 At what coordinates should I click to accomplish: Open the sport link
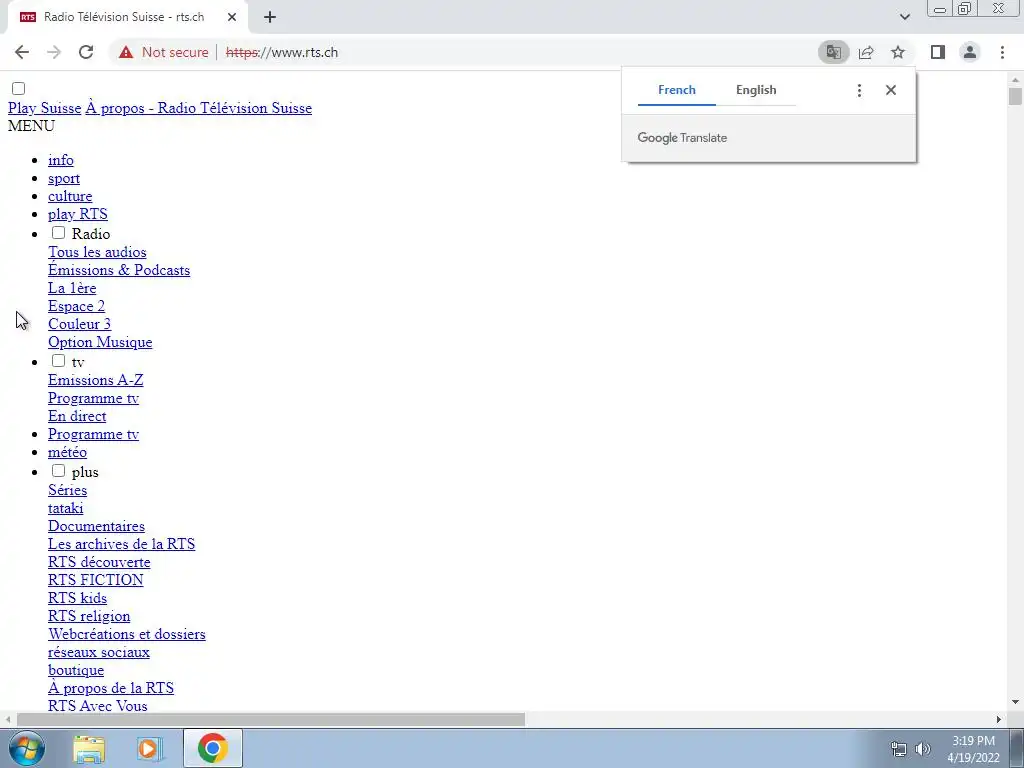64,178
